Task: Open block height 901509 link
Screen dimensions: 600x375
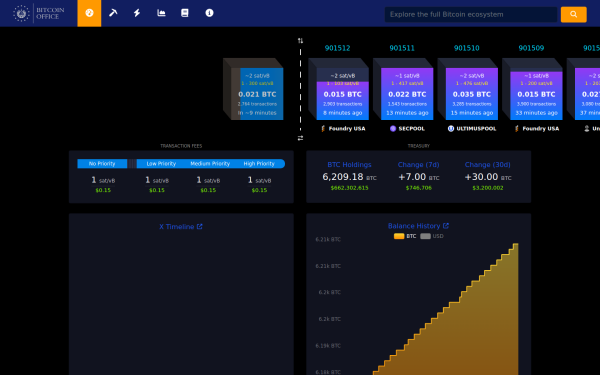Action: (531, 48)
